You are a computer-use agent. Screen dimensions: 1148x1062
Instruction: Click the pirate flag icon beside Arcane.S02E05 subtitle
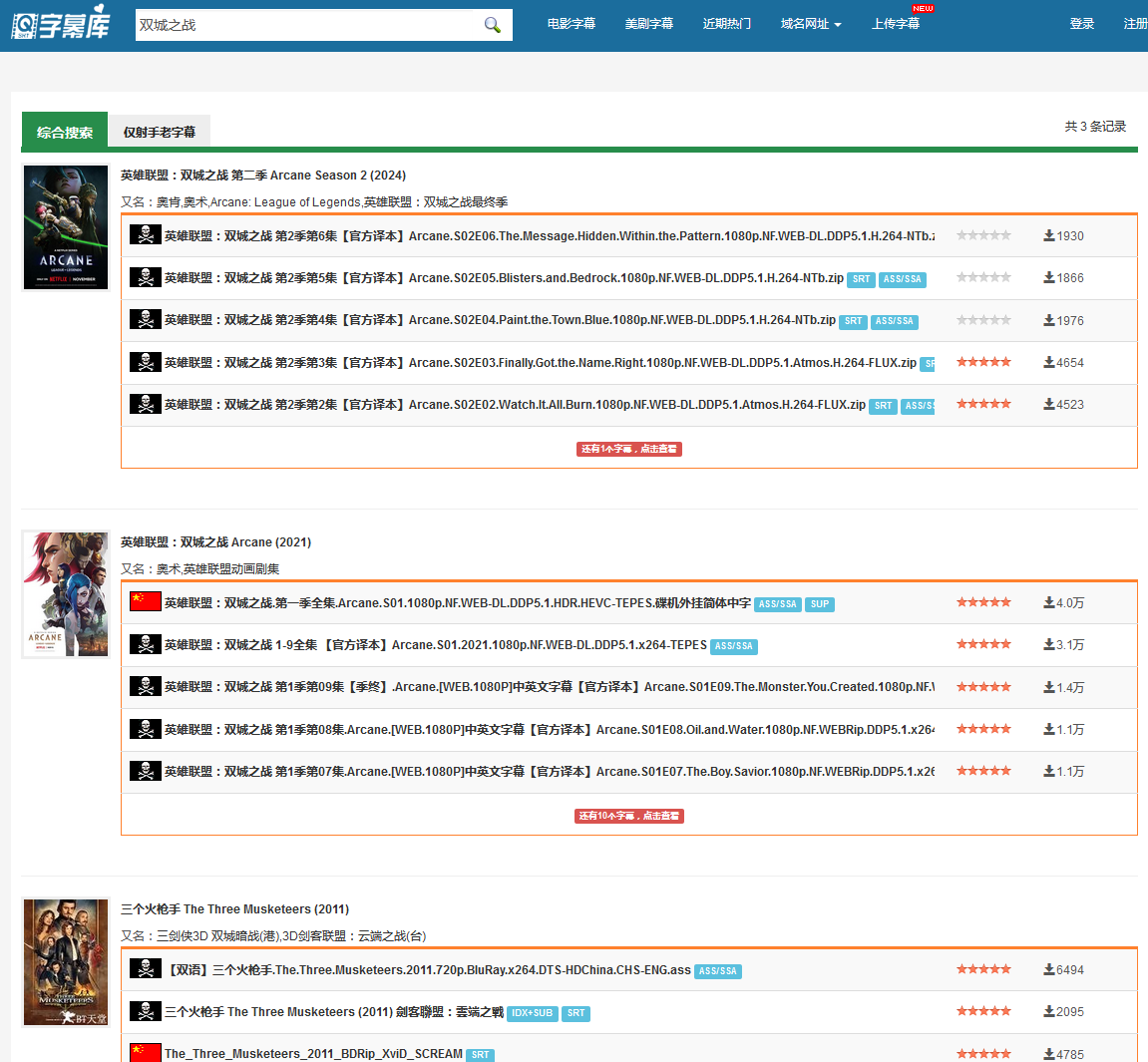pos(146,277)
